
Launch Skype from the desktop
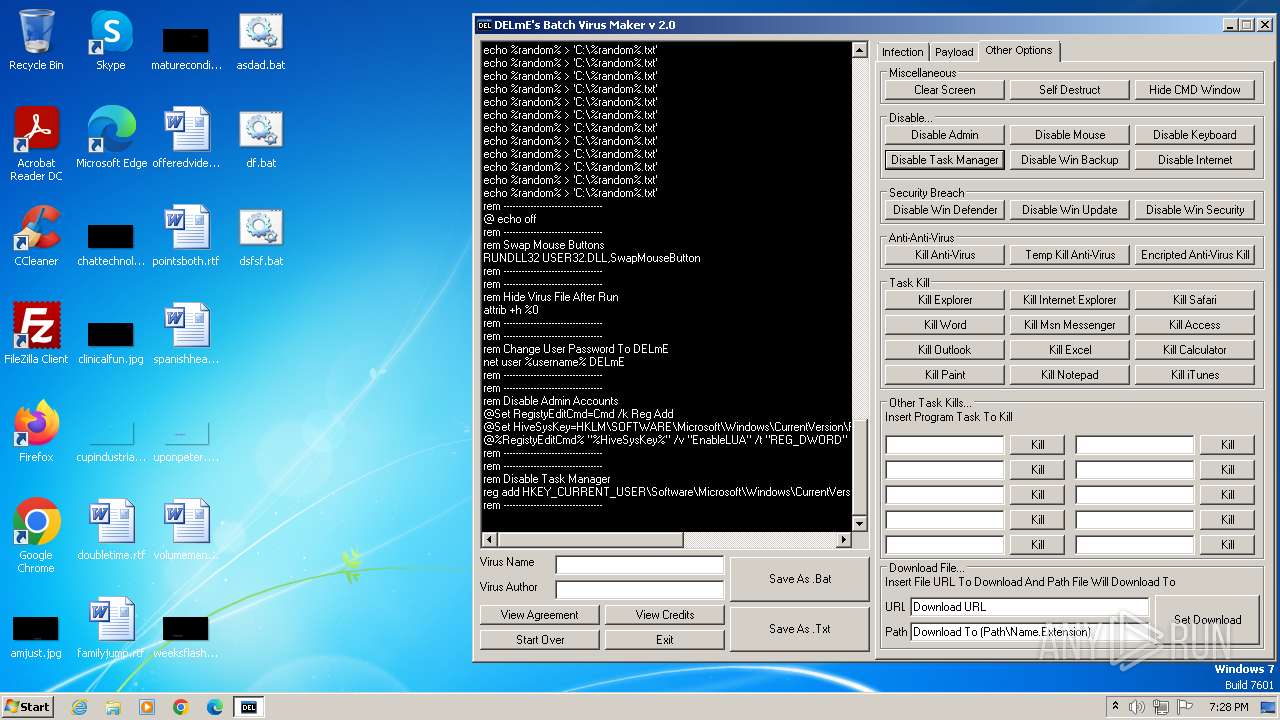(x=110, y=41)
